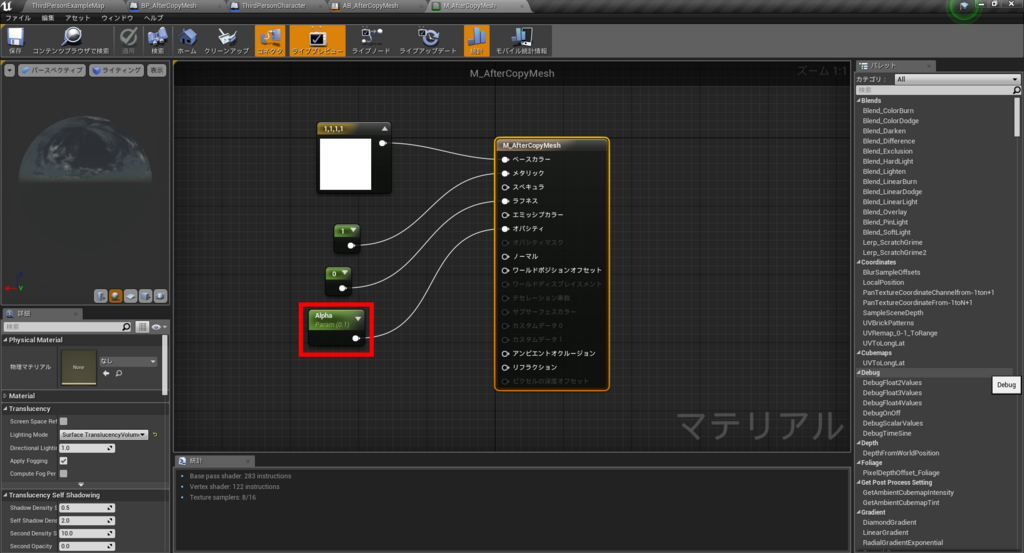
Task: Save the material with 保存 icon
Action: (15, 40)
